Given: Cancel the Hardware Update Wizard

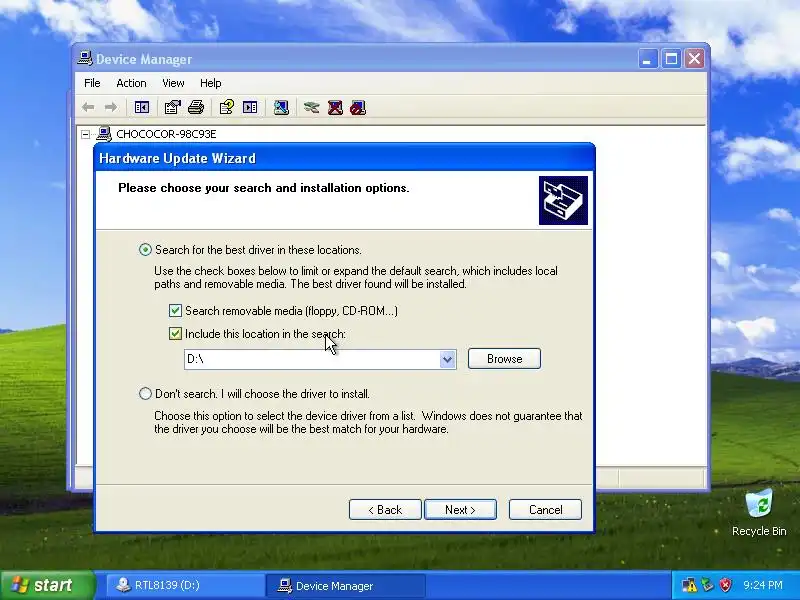Looking at the screenshot, I should (545, 510).
